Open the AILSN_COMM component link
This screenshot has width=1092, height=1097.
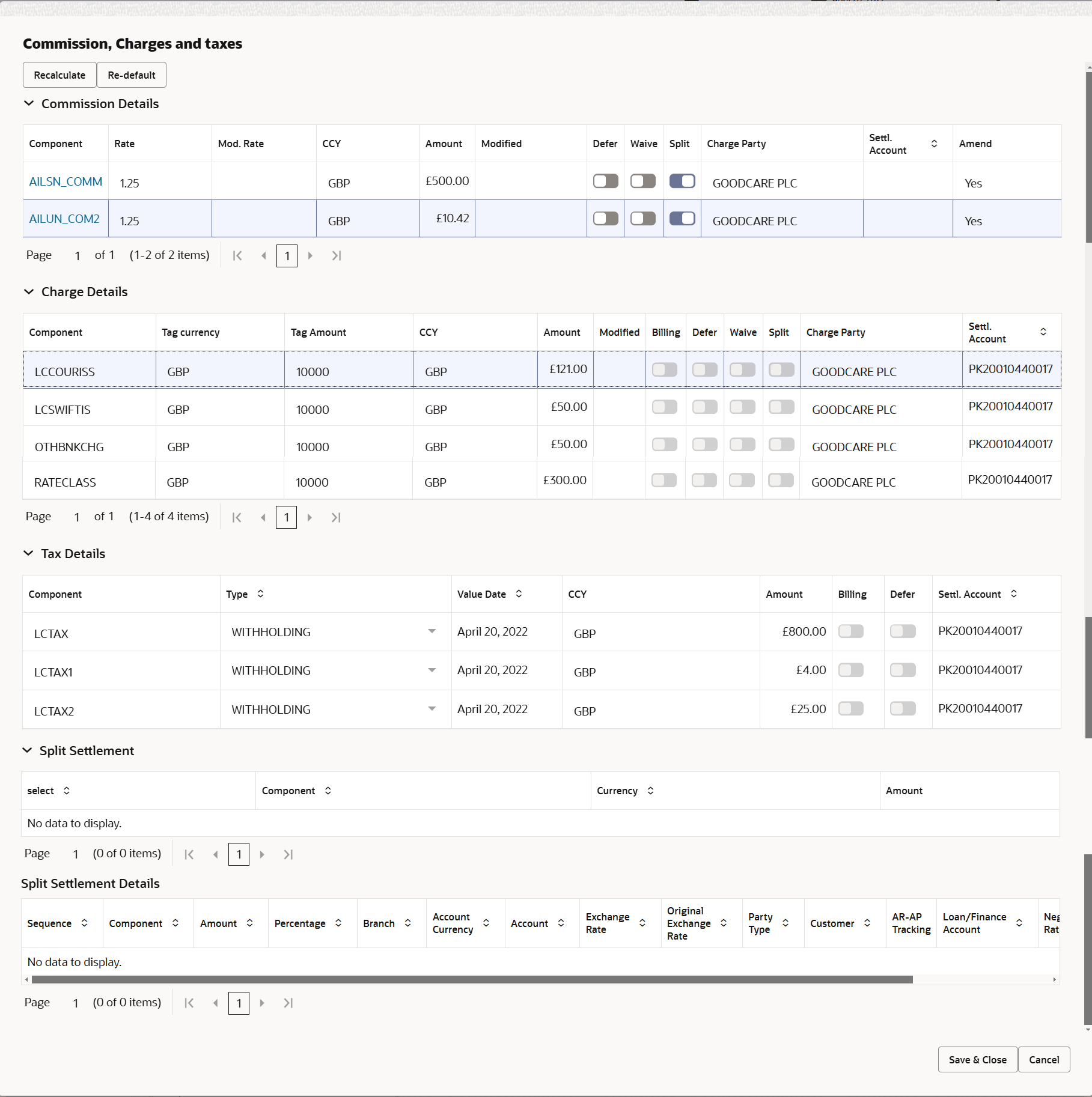point(66,181)
